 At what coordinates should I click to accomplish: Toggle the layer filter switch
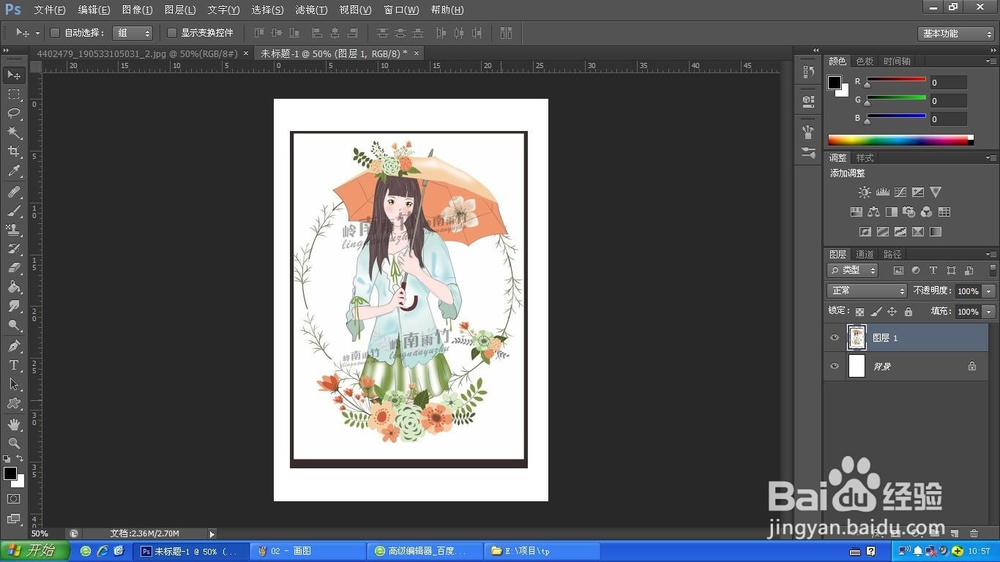point(992,270)
